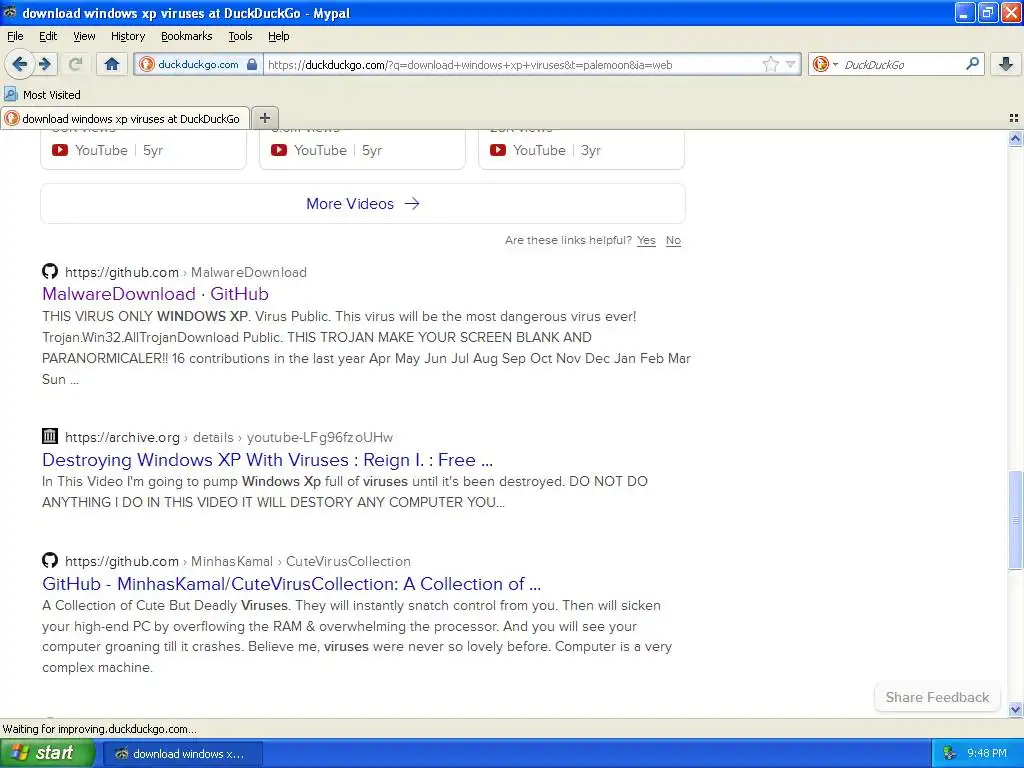Click the GitHub favicon beside the CuteVirusCollection URL
Viewport: 1024px width, 768px height.
50,560
